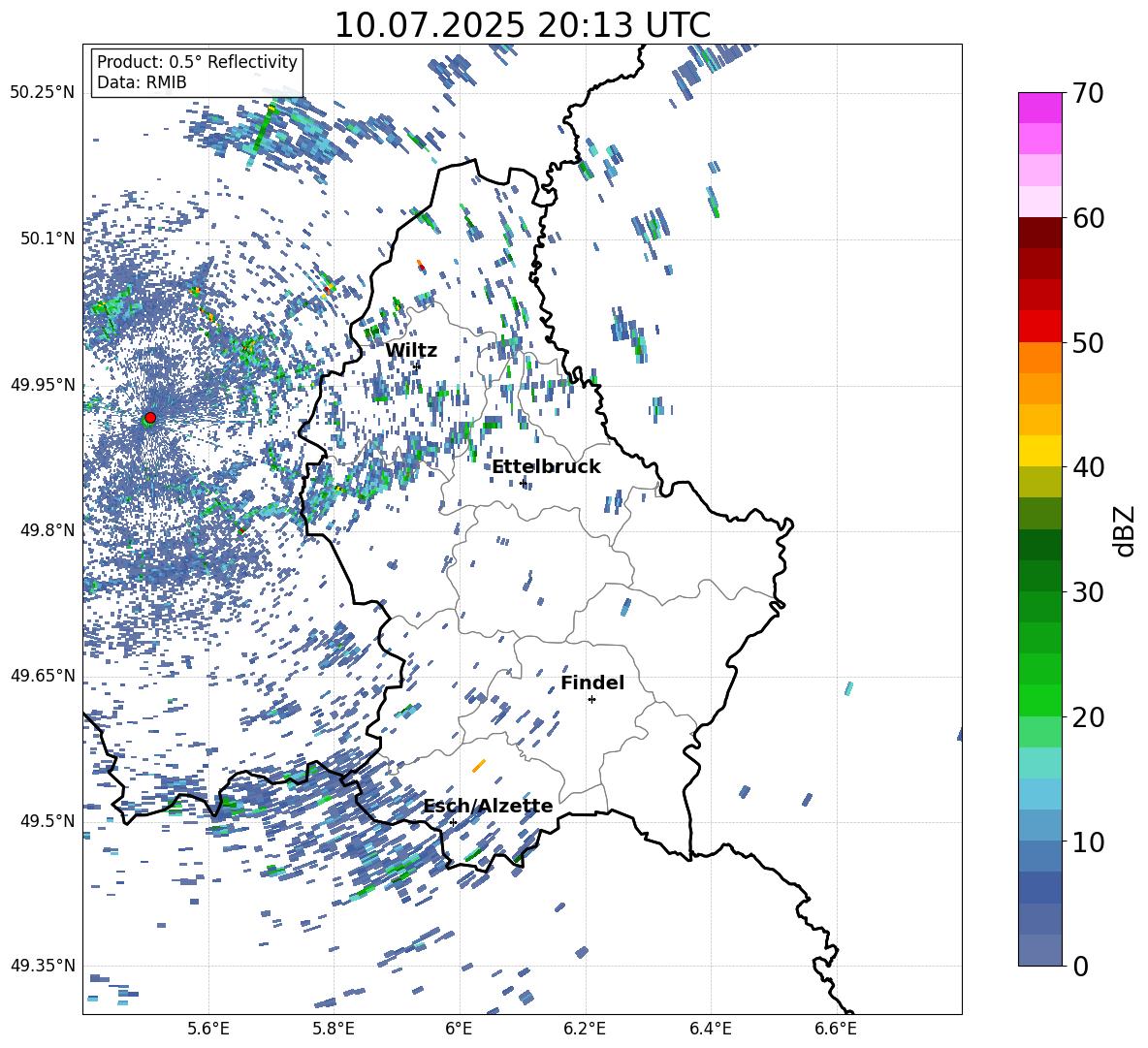Image resolution: width=1148 pixels, height=1048 pixels.
Task: Click the 49.95°N latitude label
Action: click(43, 385)
